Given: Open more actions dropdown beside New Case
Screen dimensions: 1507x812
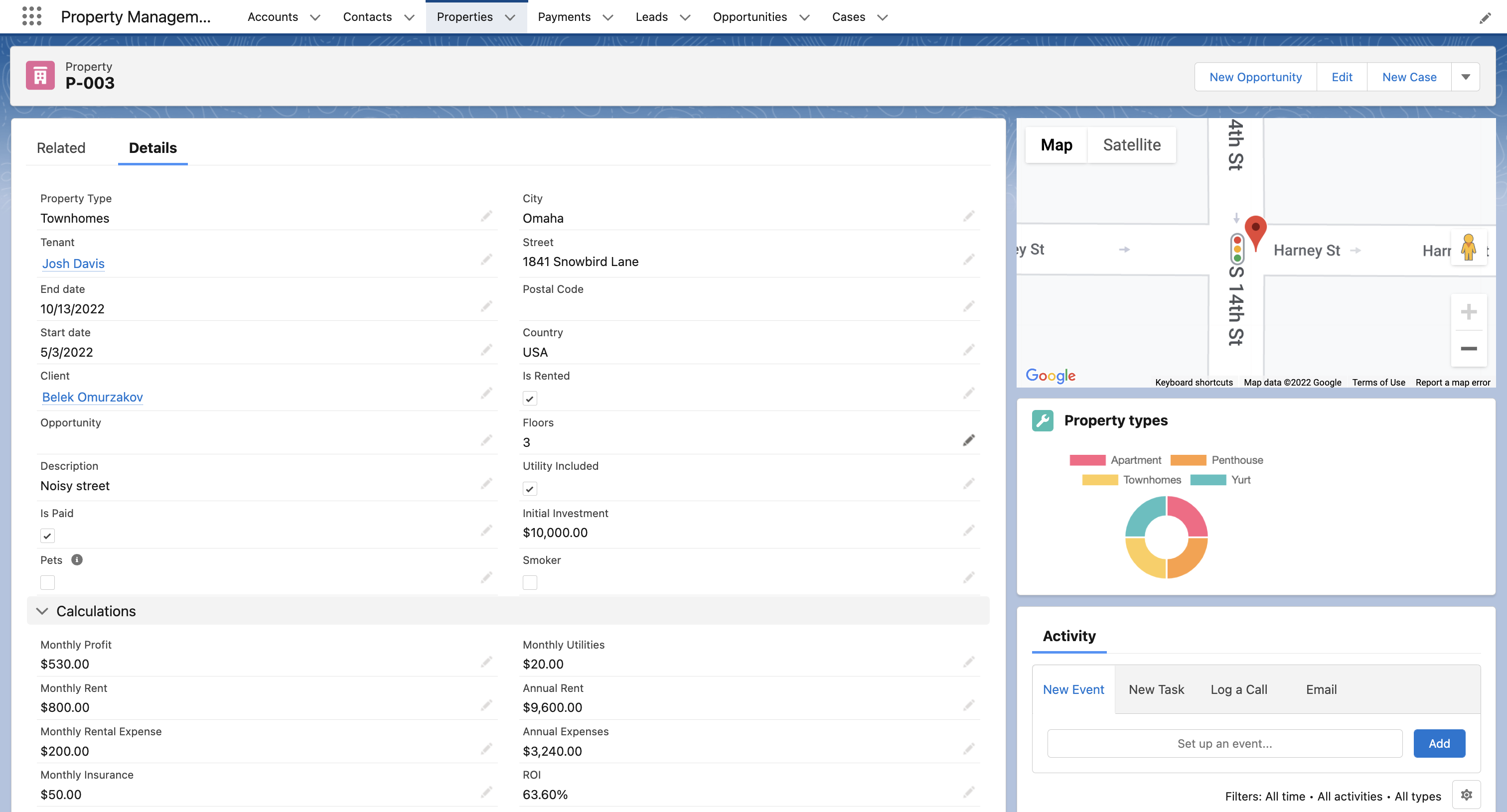Looking at the screenshot, I should click(x=1466, y=77).
